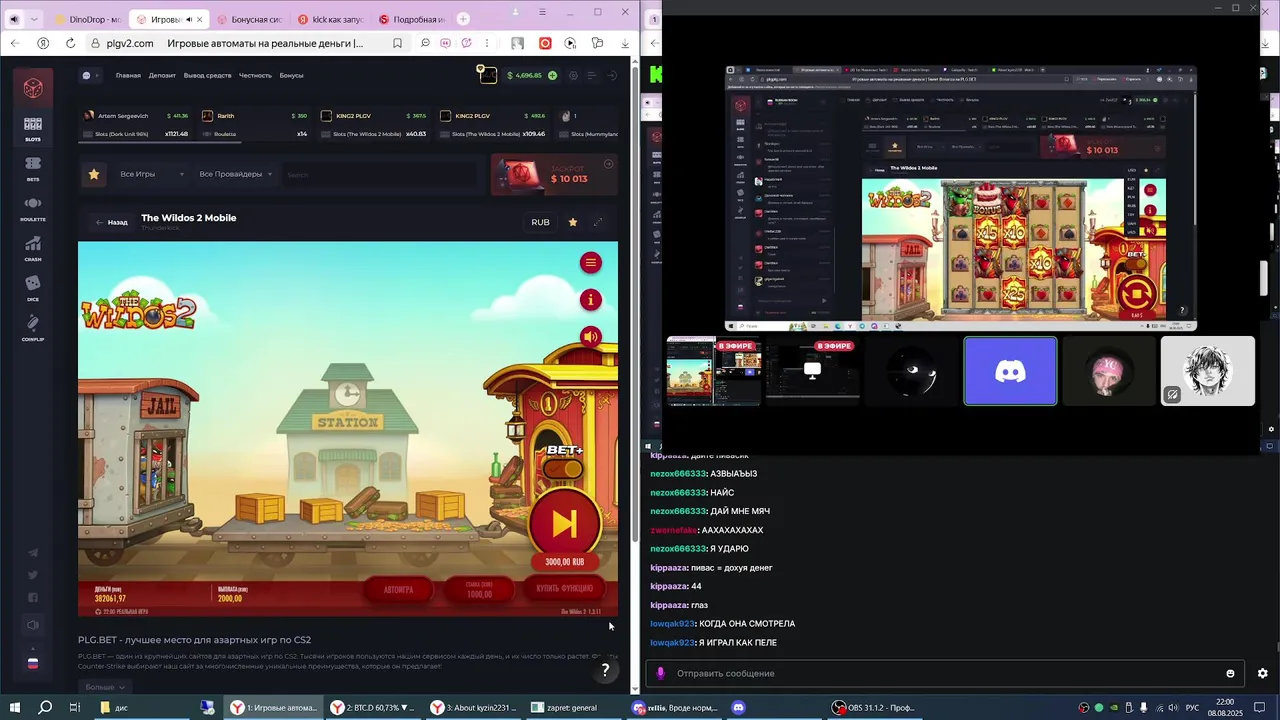
Task: Expand the Больше text section
Action: coord(105,687)
